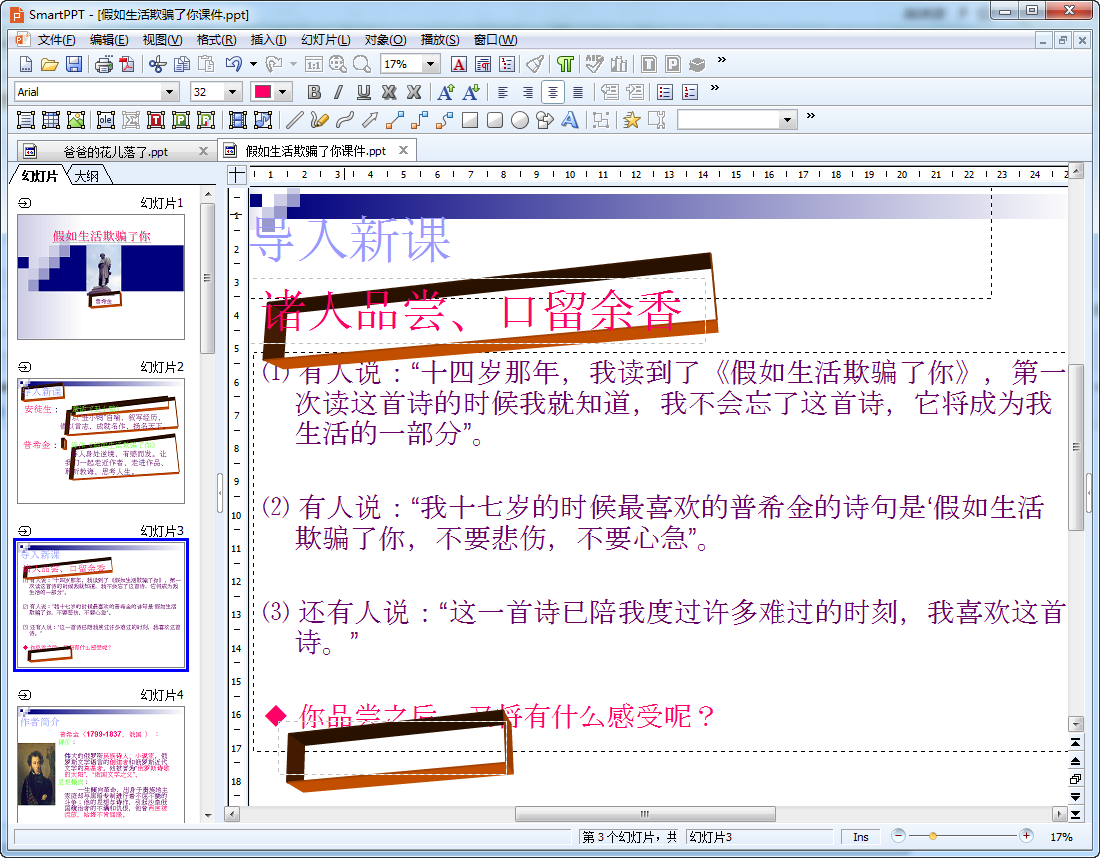Toggle underline formatting
The height and width of the screenshot is (858, 1100).
click(363, 92)
